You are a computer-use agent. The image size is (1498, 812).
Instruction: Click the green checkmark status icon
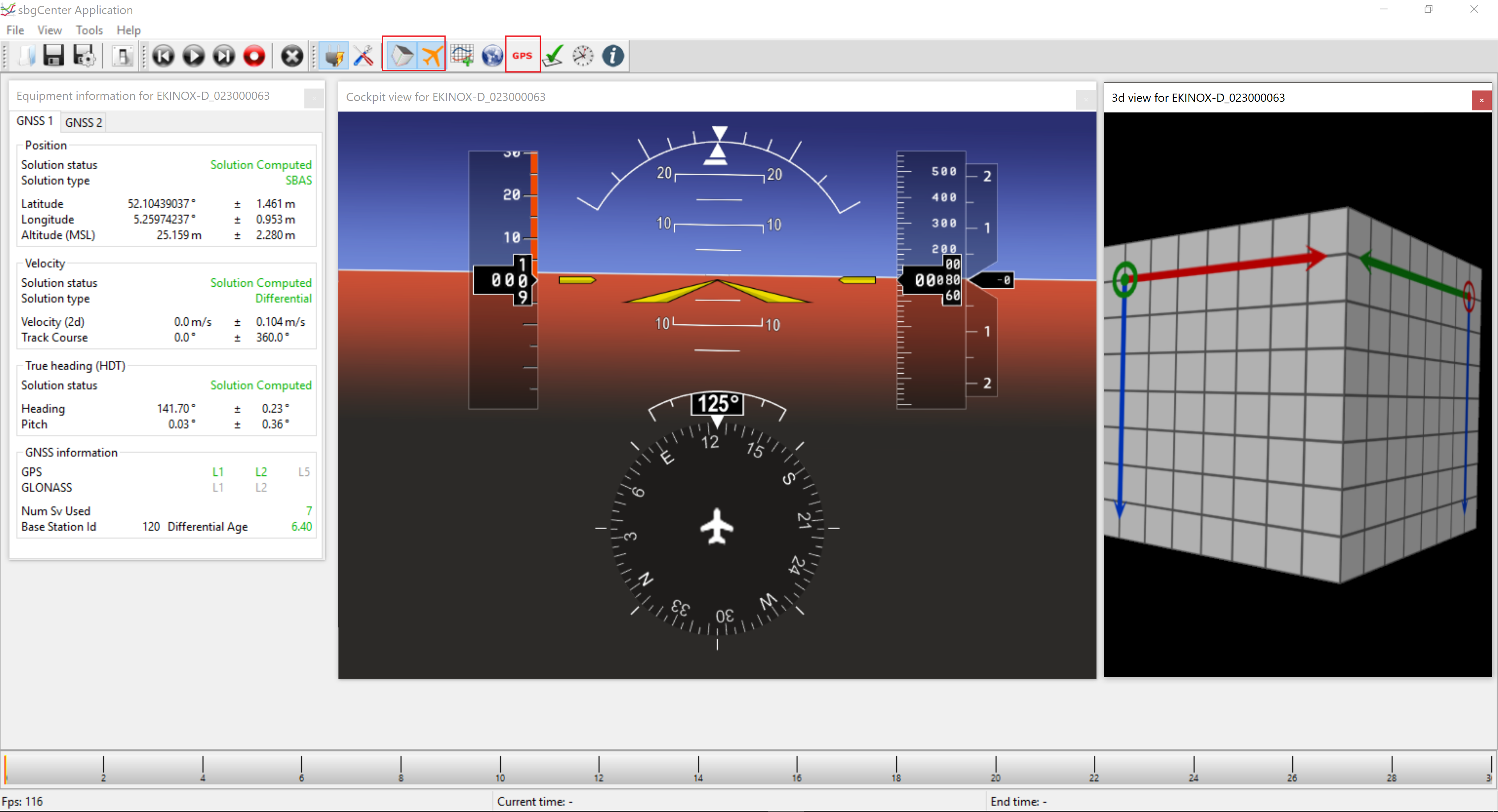coord(553,56)
